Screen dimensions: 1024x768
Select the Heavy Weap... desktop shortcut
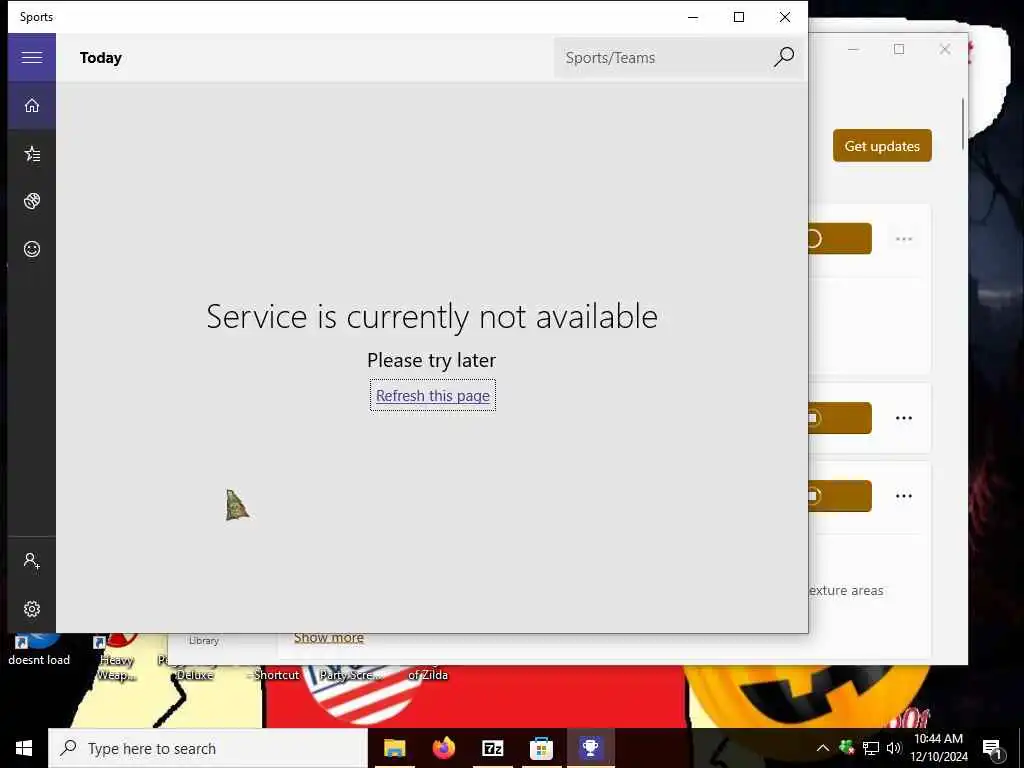[116, 660]
